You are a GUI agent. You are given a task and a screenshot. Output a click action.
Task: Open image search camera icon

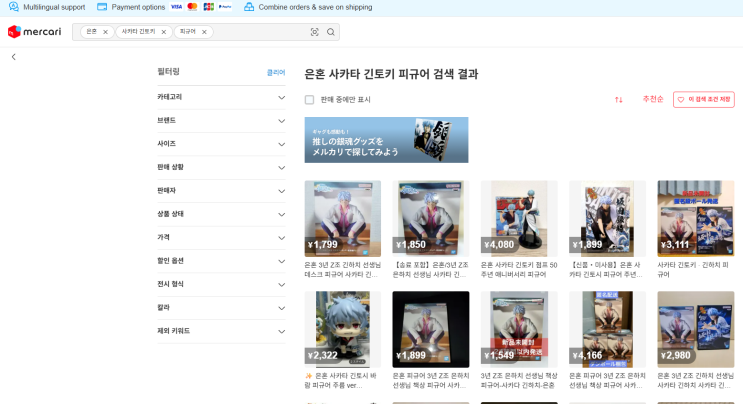[314, 32]
